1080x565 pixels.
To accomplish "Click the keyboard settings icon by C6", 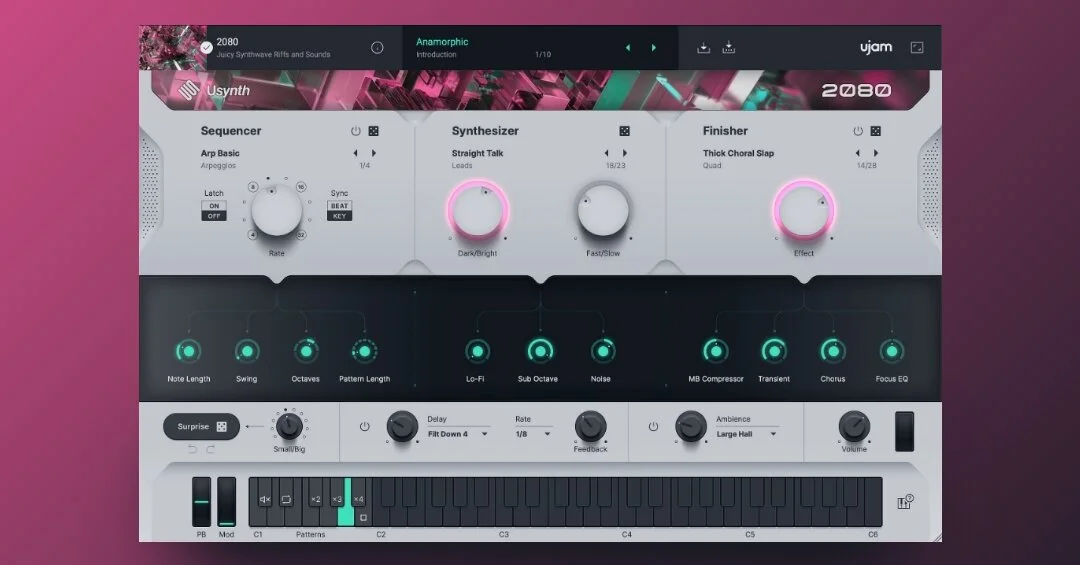I will click(x=905, y=502).
